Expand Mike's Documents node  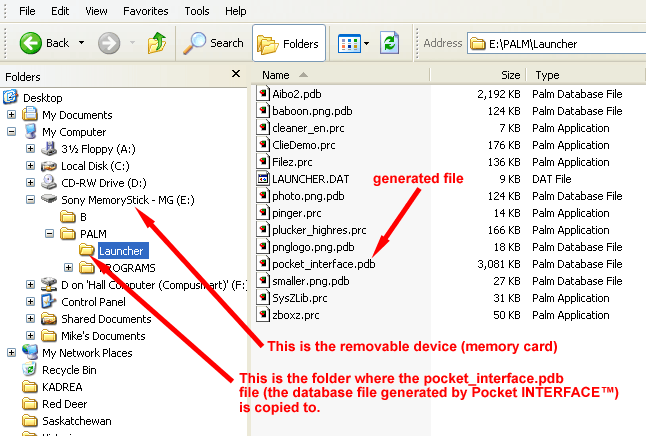tap(30, 335)
